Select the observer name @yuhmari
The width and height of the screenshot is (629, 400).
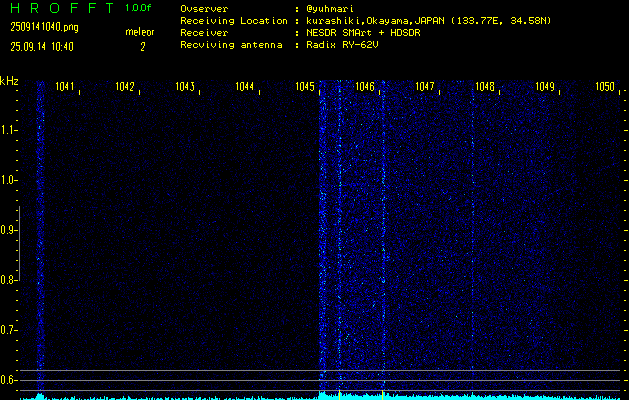(x=329, y=9)
